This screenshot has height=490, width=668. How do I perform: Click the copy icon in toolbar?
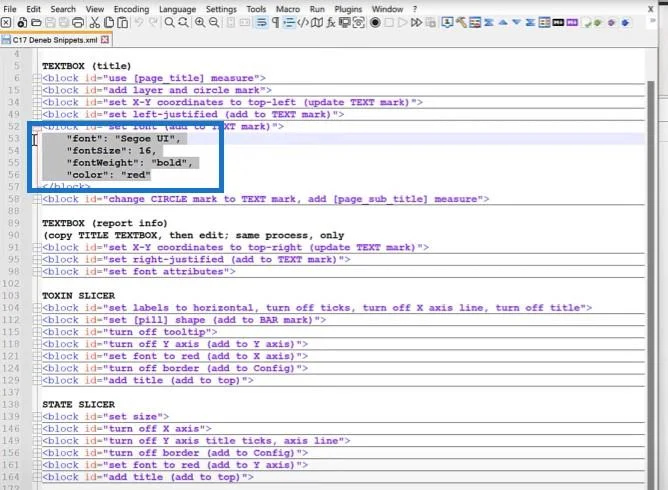click(109, 23)
